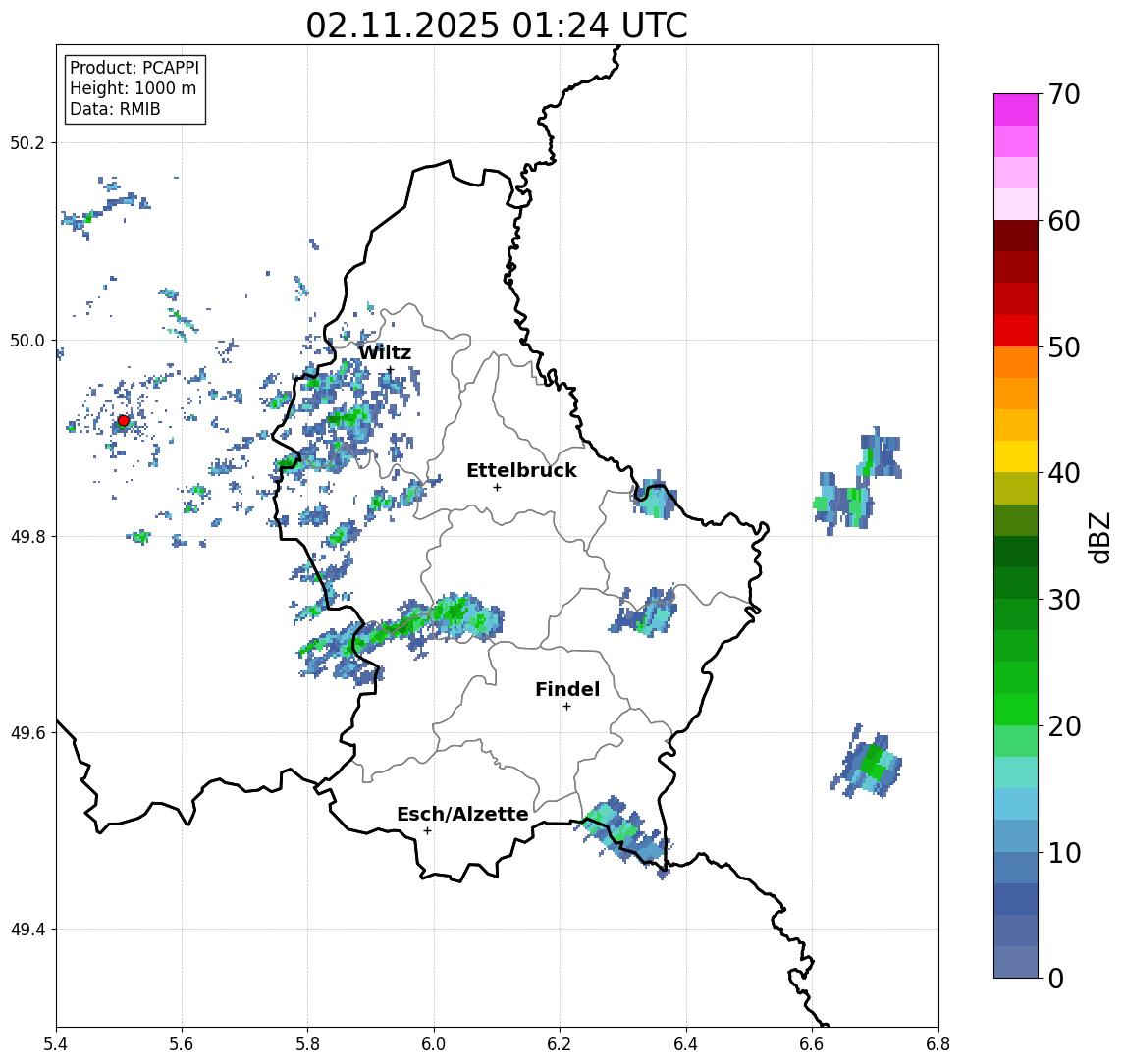Image resolution: width=1124 pixels, height=1064 pixels.
Task: Select the Findel station label
Action: point(567,689)
